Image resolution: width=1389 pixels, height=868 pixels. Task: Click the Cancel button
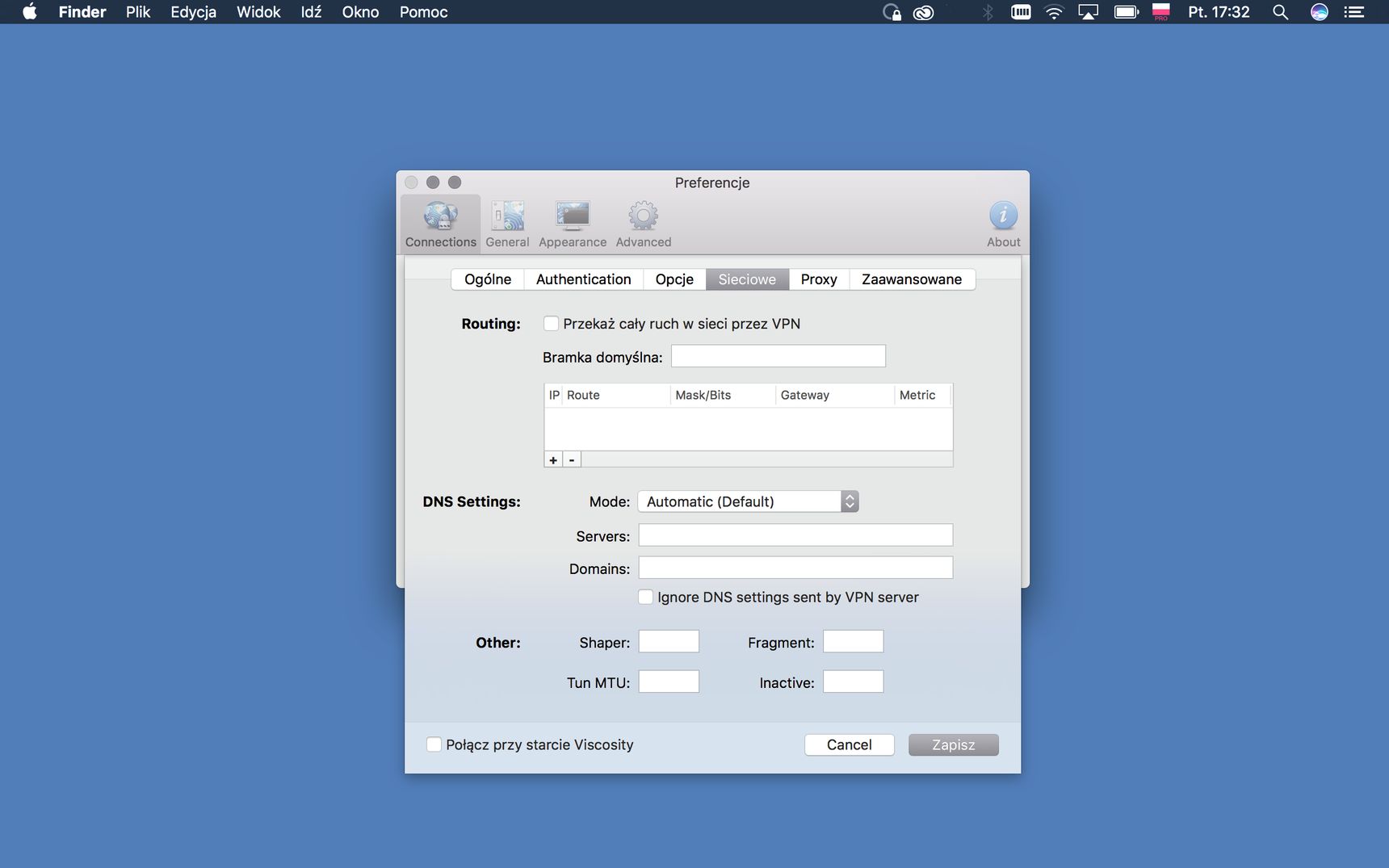[850, 744]
